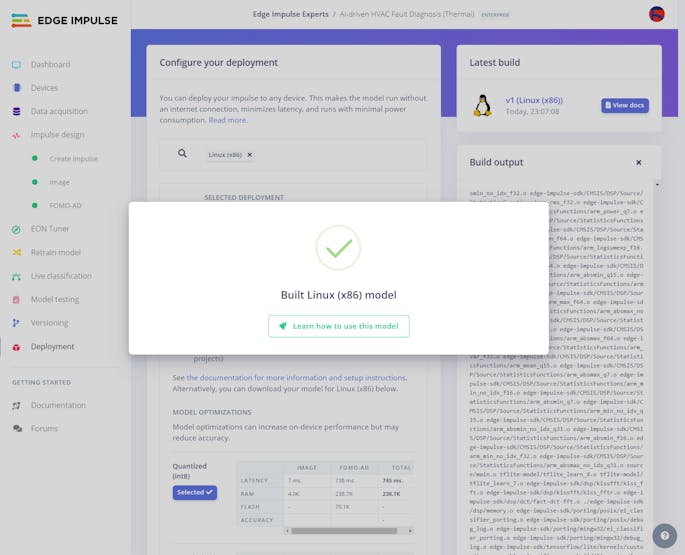Follow the Read more link
Viewport: 685px width, 555px height.
coord(227,120)
